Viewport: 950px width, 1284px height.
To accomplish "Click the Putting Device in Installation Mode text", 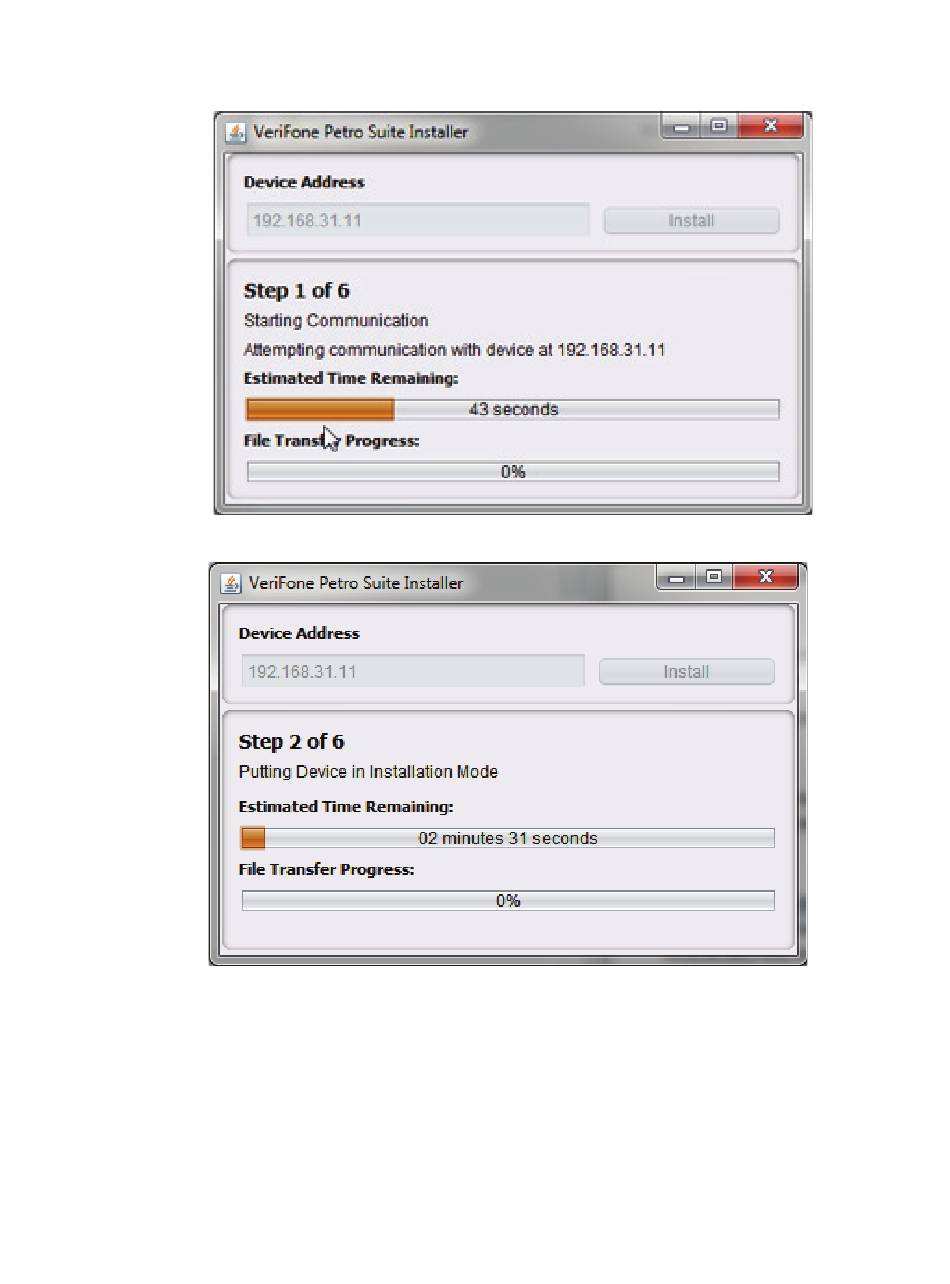I will pos(368,772).
